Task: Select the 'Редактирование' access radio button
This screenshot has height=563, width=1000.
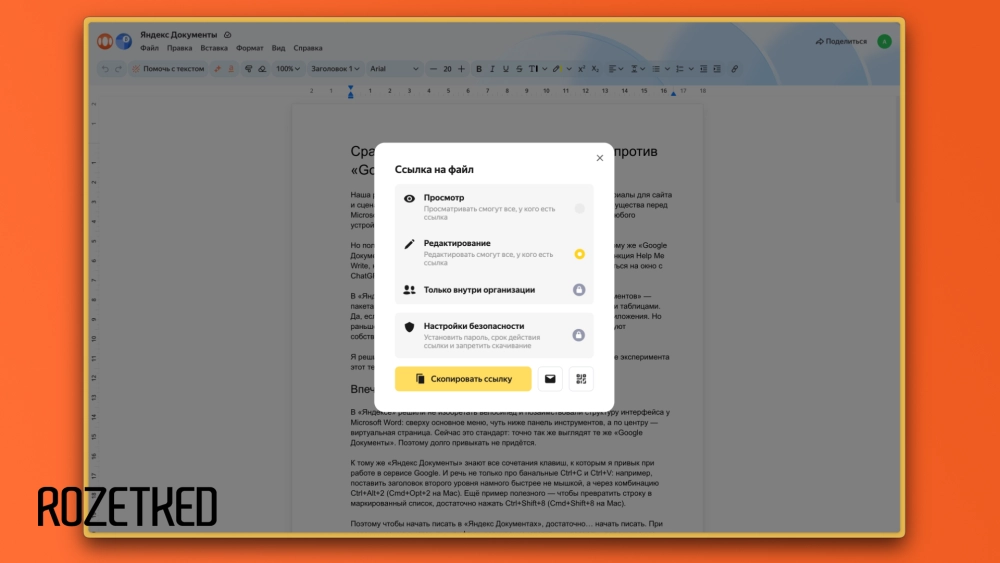Action: point(579,254)
